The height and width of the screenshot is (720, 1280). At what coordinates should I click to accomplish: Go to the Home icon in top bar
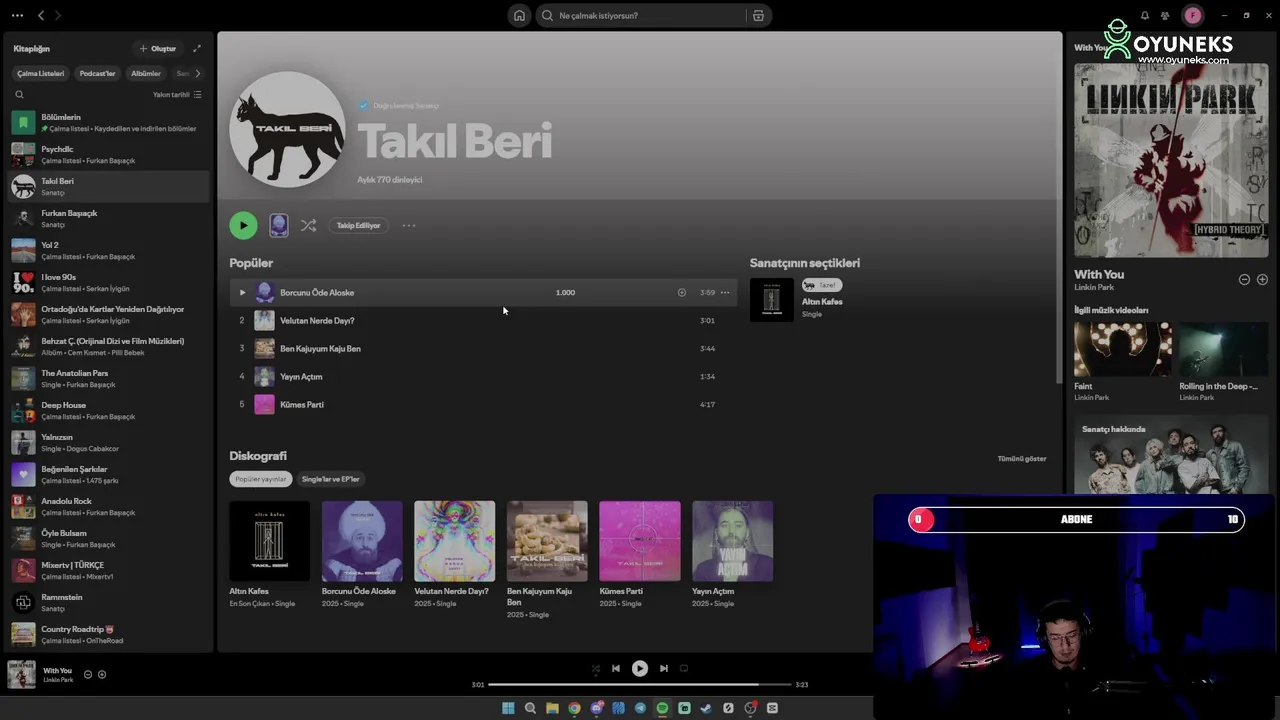tap(519, 15)
